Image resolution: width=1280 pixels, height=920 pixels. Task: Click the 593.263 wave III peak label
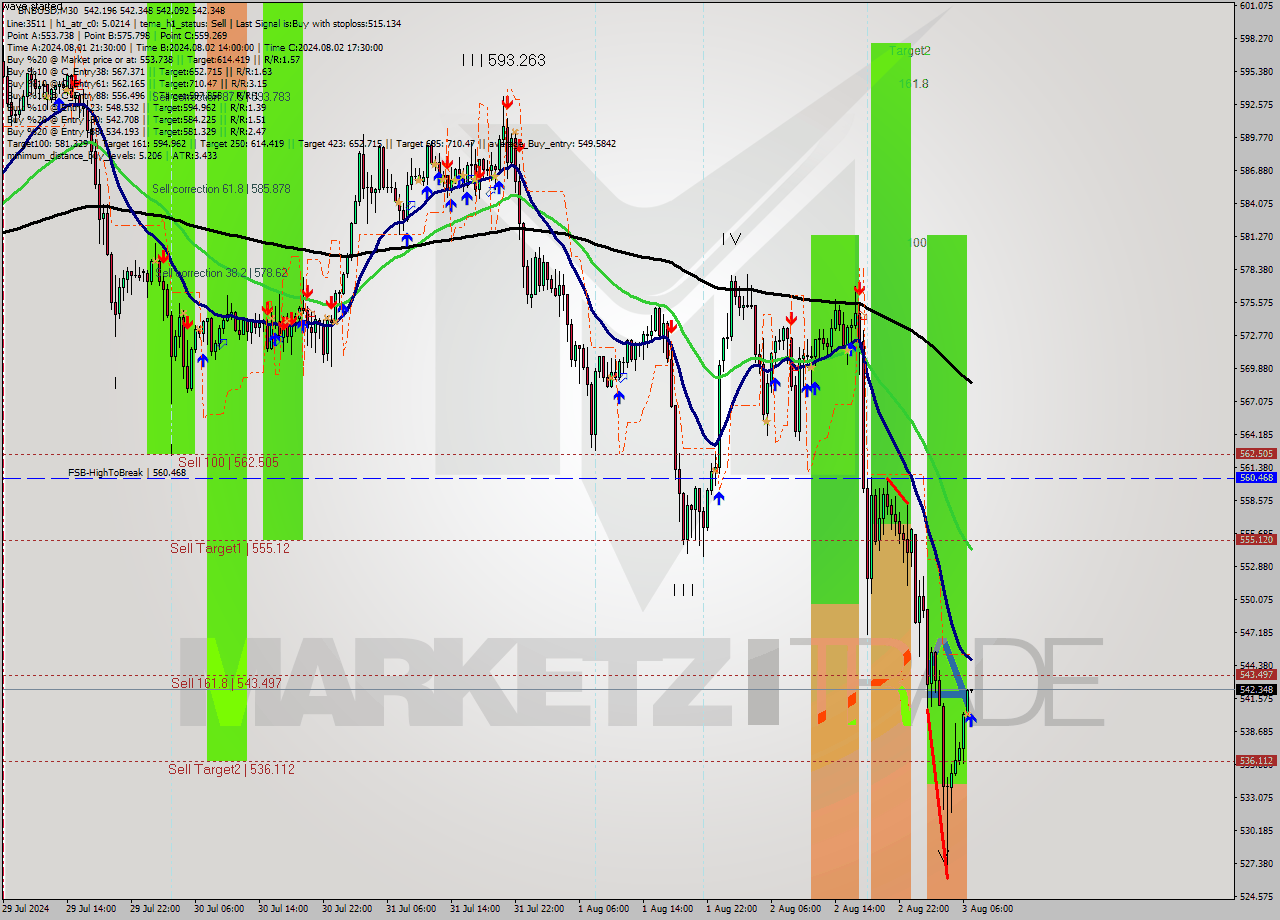tap(504, 60)
